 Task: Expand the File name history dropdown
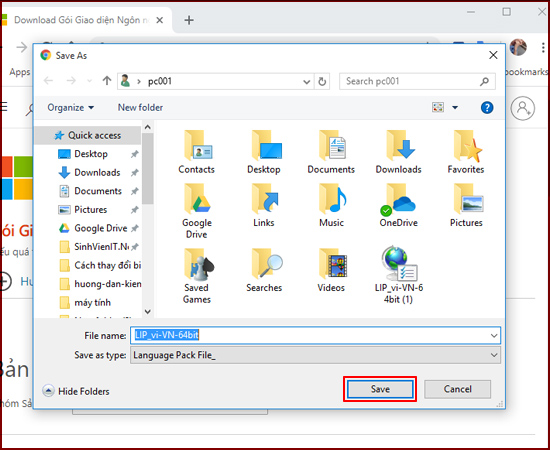click(494, 336)
